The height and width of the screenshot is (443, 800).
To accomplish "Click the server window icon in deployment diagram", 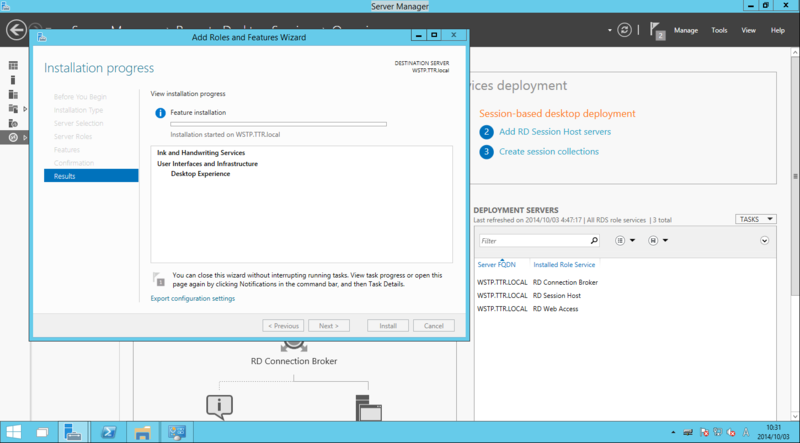I will pyautogui.click(x=368, y=408).
